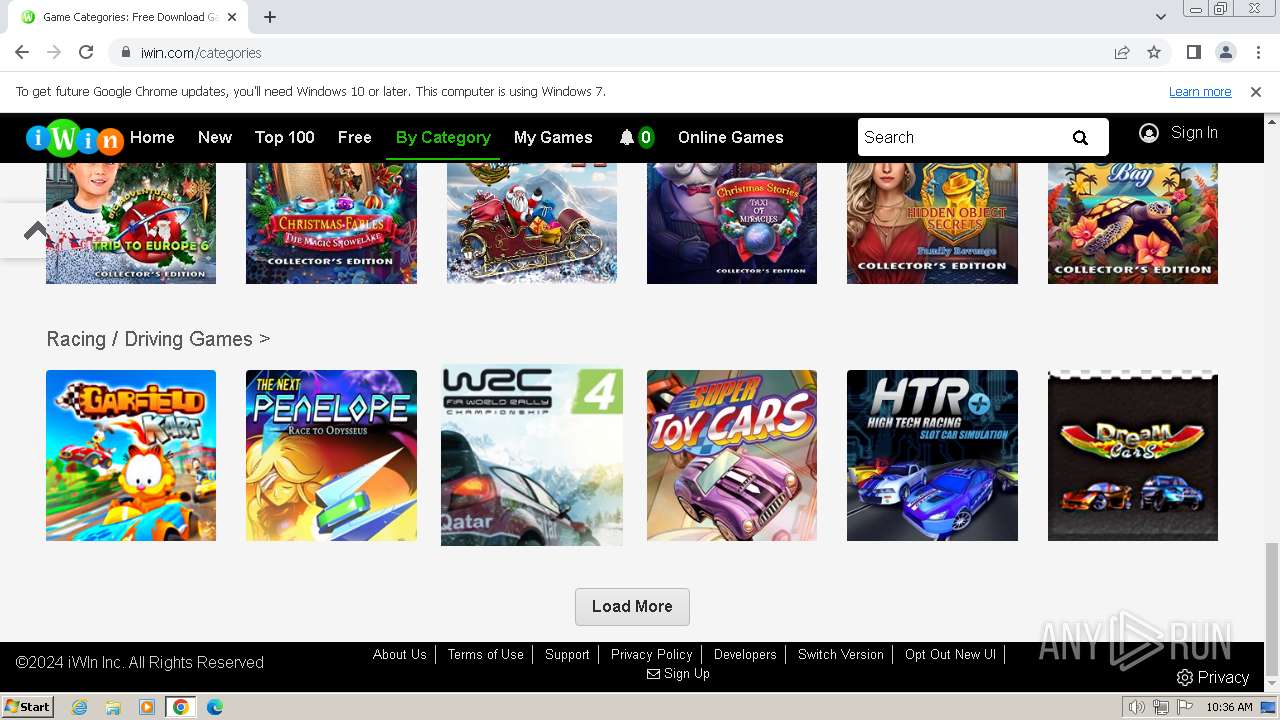
Task: Click the Switch Version footer link
Action: (x=841, y=655)
